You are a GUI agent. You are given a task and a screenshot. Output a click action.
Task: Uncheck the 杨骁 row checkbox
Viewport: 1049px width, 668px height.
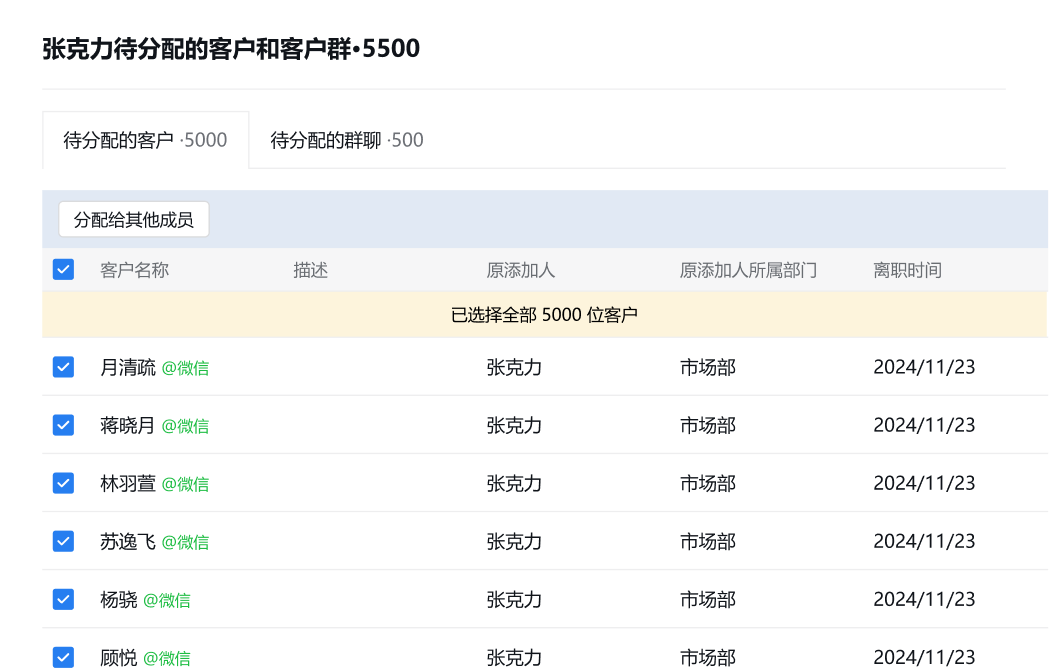click(63, 599)
